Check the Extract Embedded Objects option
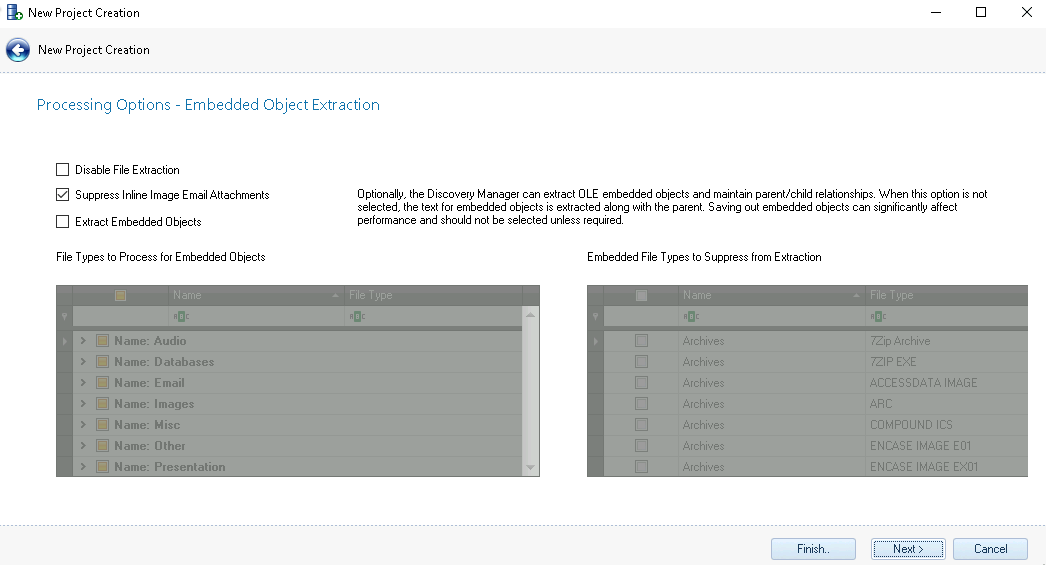This screenshot has width=1046, height=565. pos(63,222)
